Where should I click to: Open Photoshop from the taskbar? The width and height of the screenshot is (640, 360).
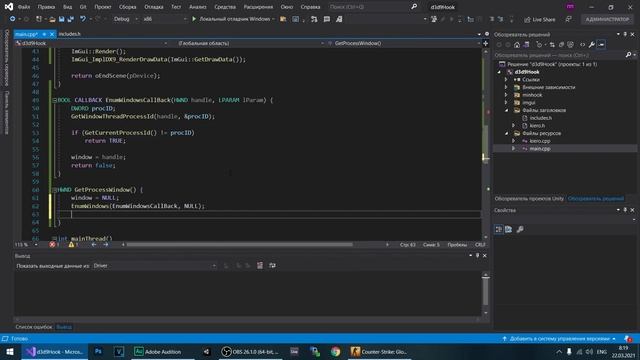pos(98,352)
